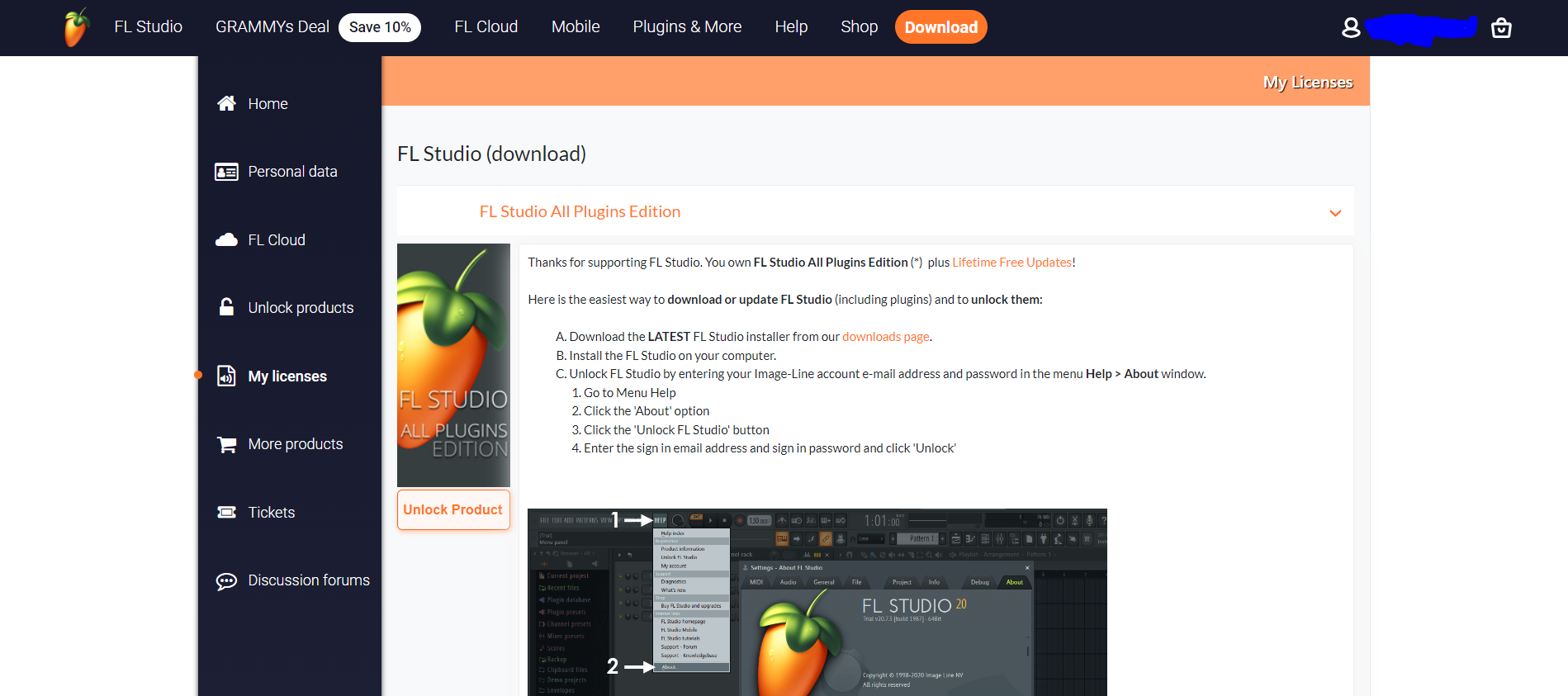1568x696 pixels.
Task: Open the Plugins & More menu
Action: [687, 27]
